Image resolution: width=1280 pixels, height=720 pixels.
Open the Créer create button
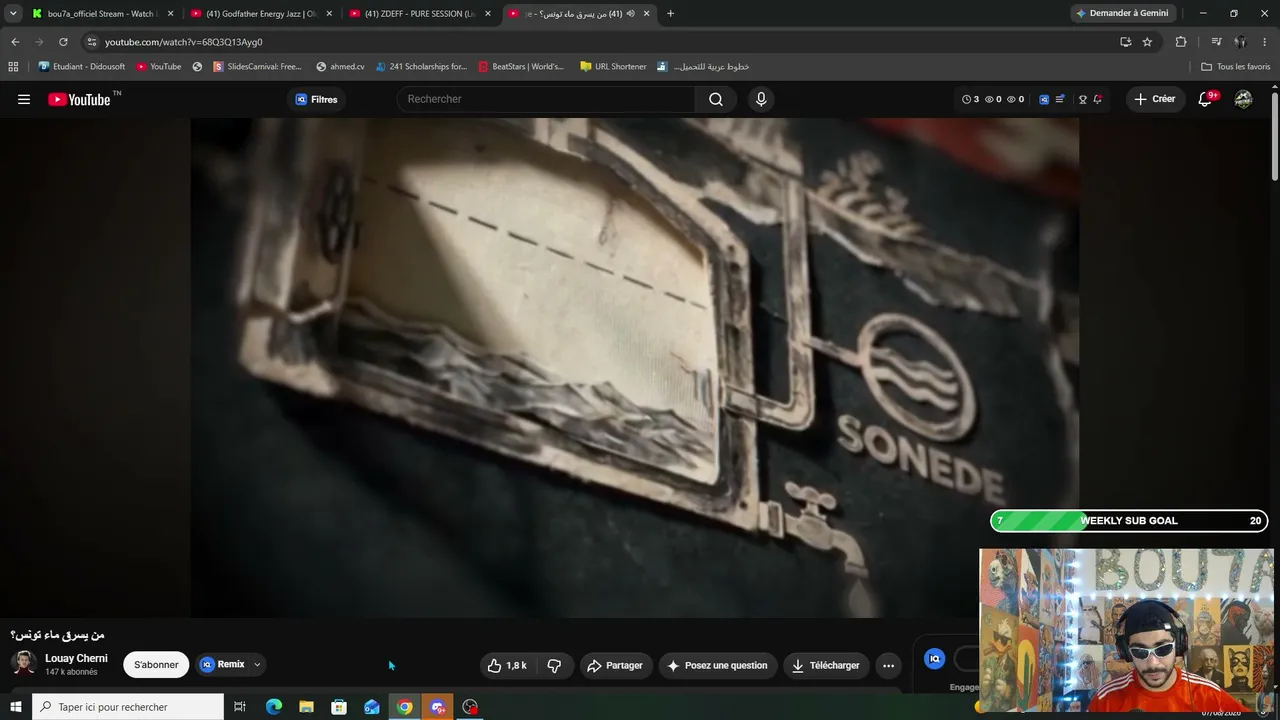1155,99
